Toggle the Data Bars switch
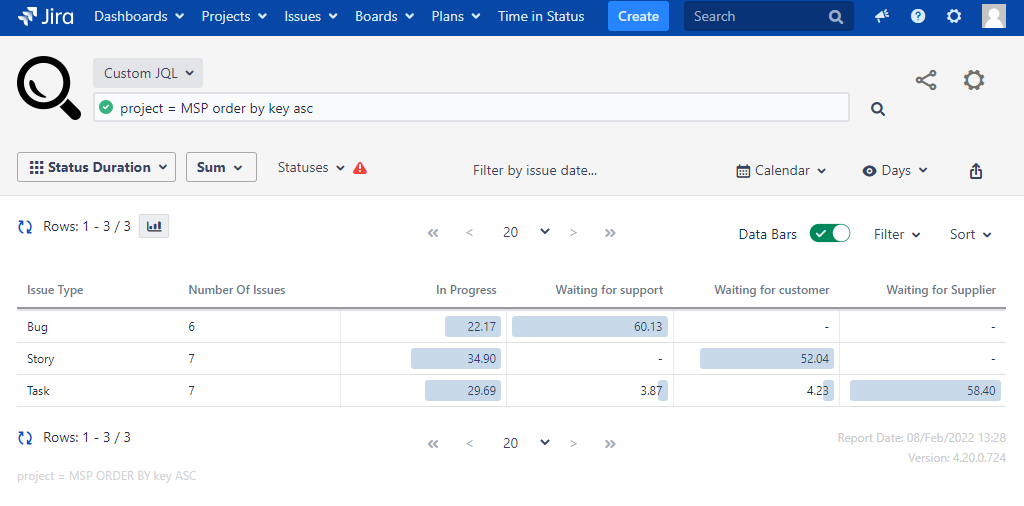This screenshot has height=506, width=1024. coord(830,234)
